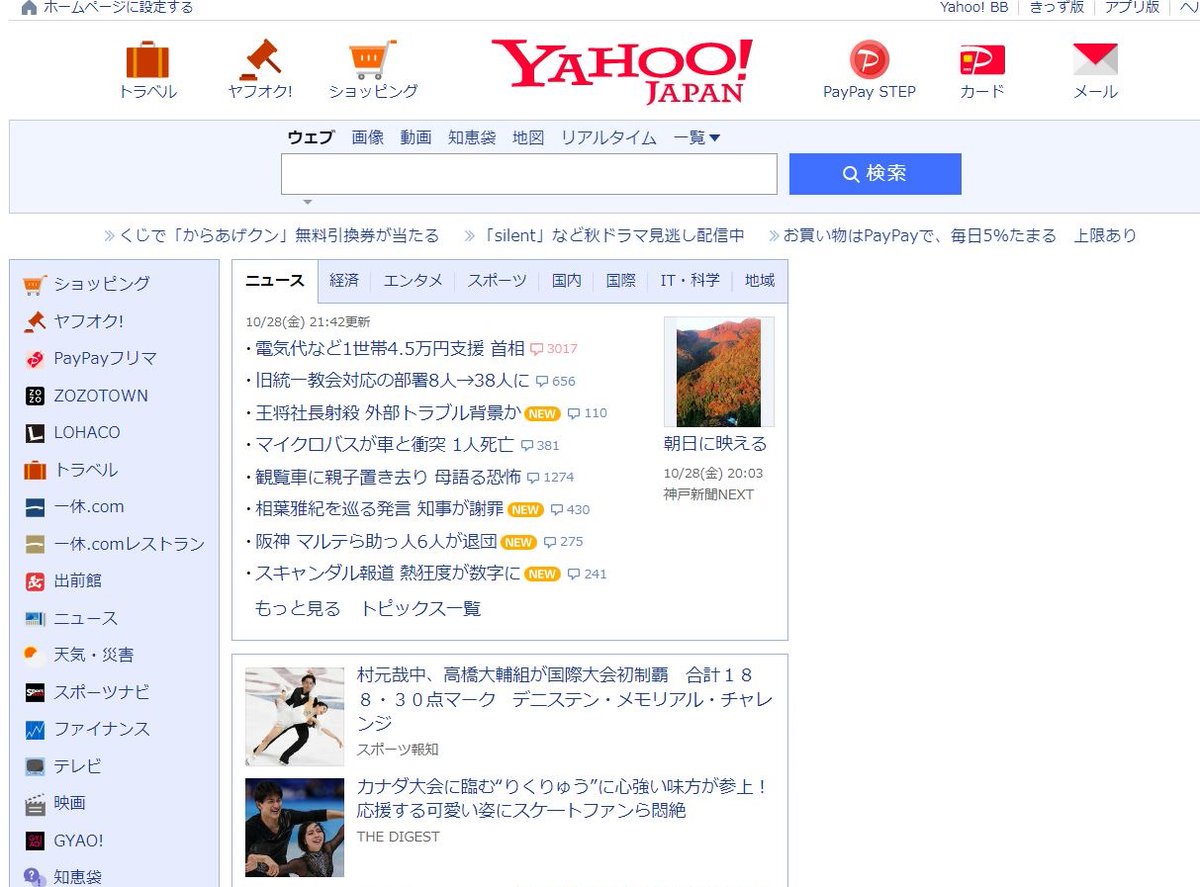Viewport: 1200px width, 887px height.
Task: Open headline 電気代など1世帯4.5万円支援 首相
Action: click(390, 349)
